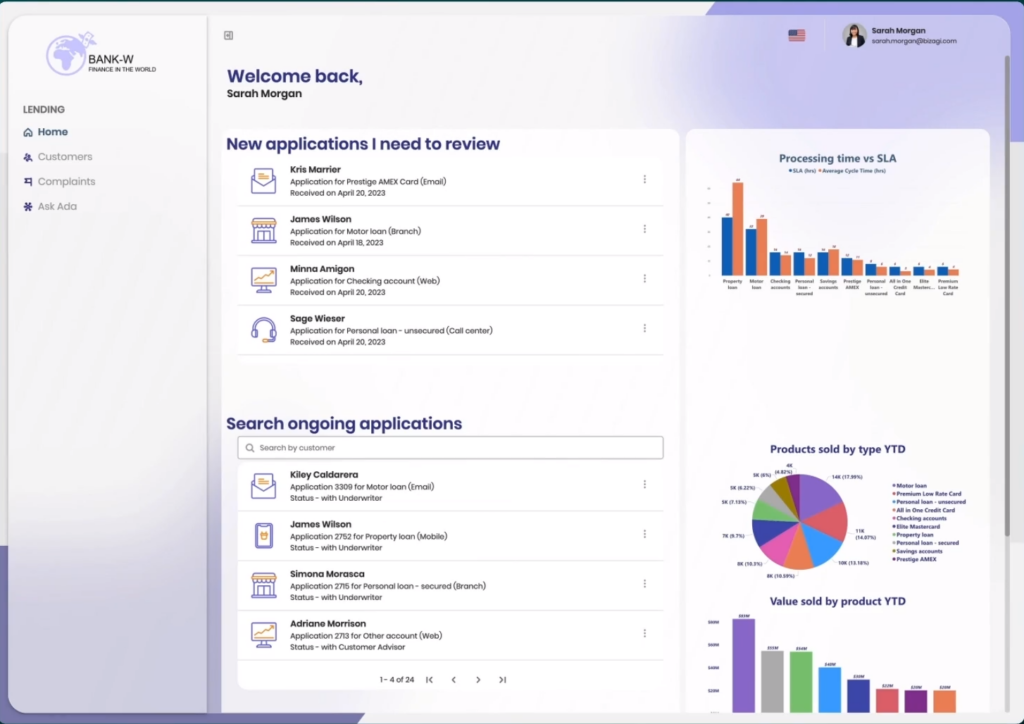1024x724 pixels.
Task: Click the US flag language icon
Action: coord(796,35)
